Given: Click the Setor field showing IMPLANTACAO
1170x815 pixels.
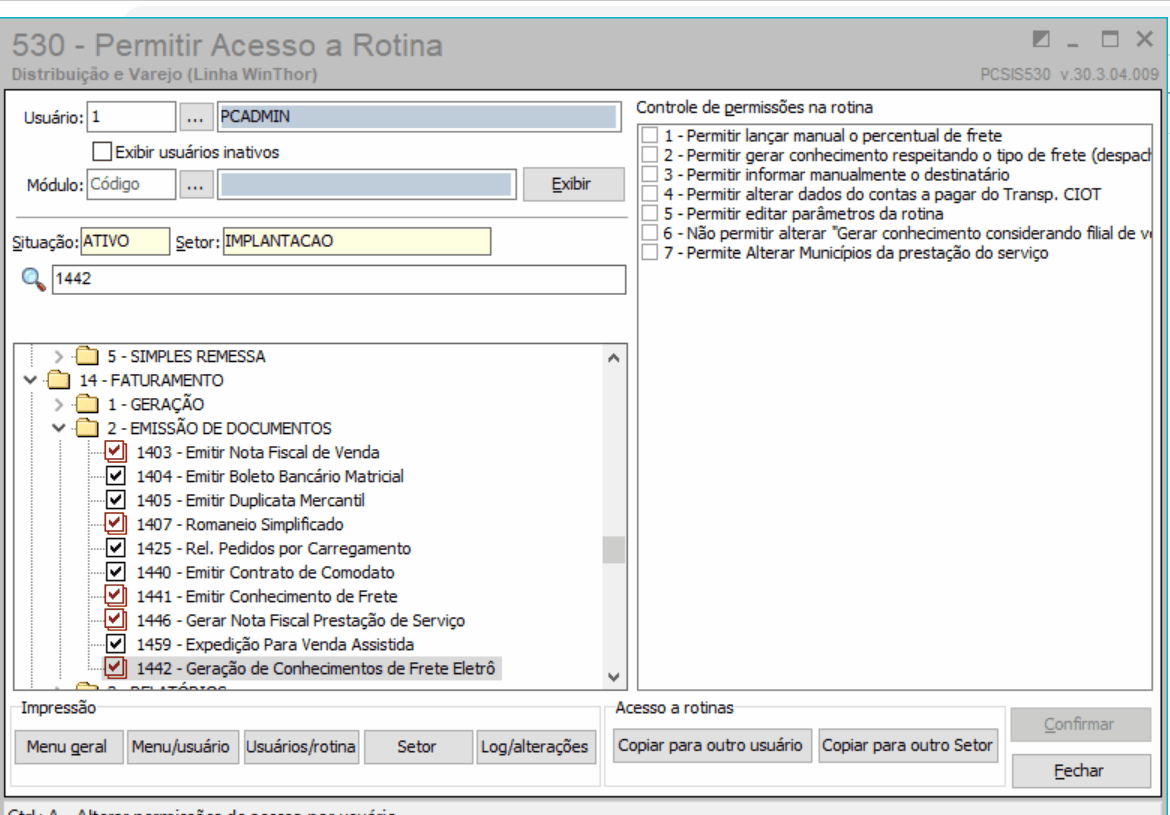Looking at the screenshot, I should pyautogui.click(x=357, y=242).
